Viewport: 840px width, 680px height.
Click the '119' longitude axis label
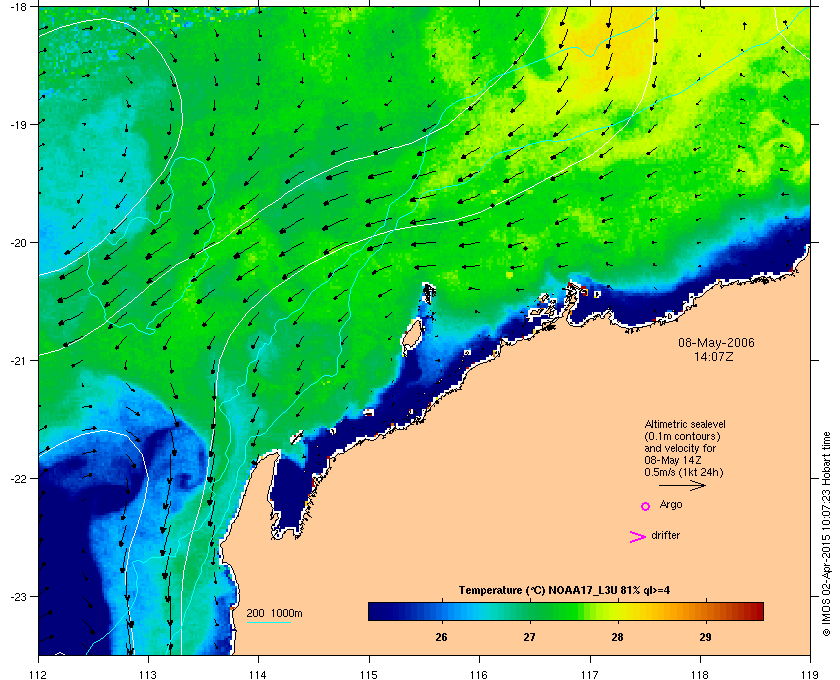click(x=809, y=675)
